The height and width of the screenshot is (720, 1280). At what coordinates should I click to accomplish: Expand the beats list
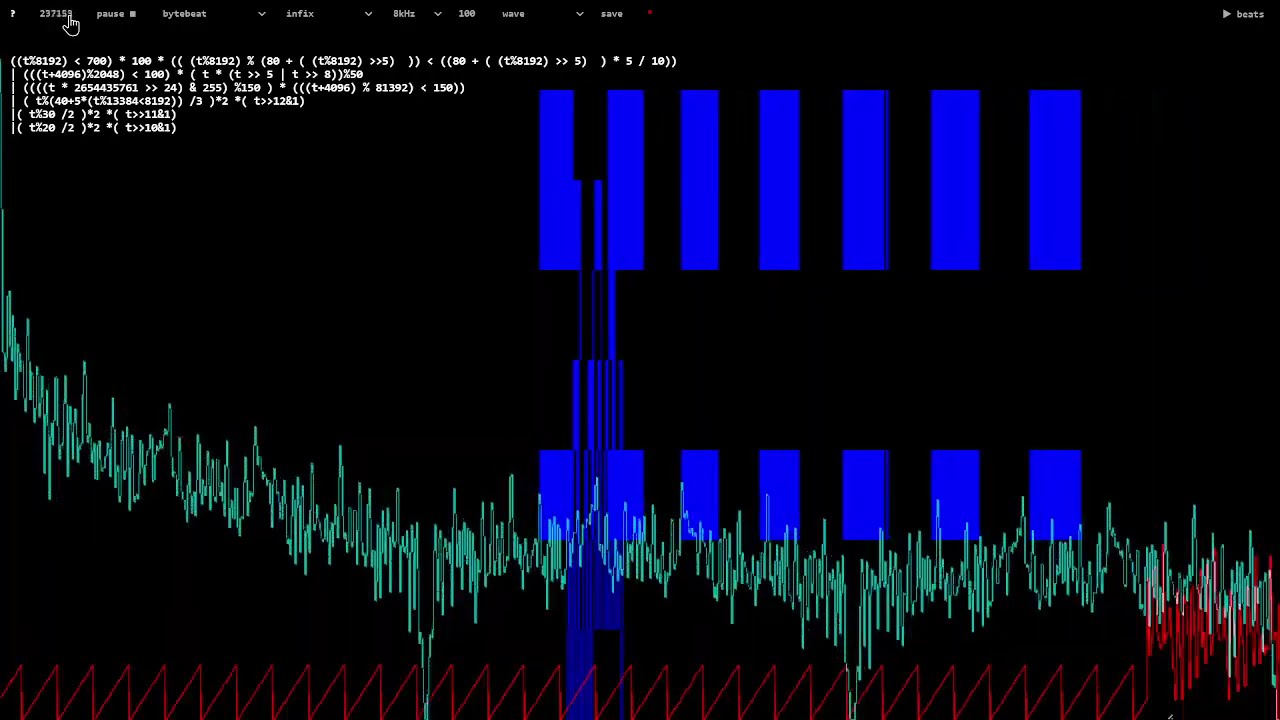pyautogui.click(x=1243, y=14)
